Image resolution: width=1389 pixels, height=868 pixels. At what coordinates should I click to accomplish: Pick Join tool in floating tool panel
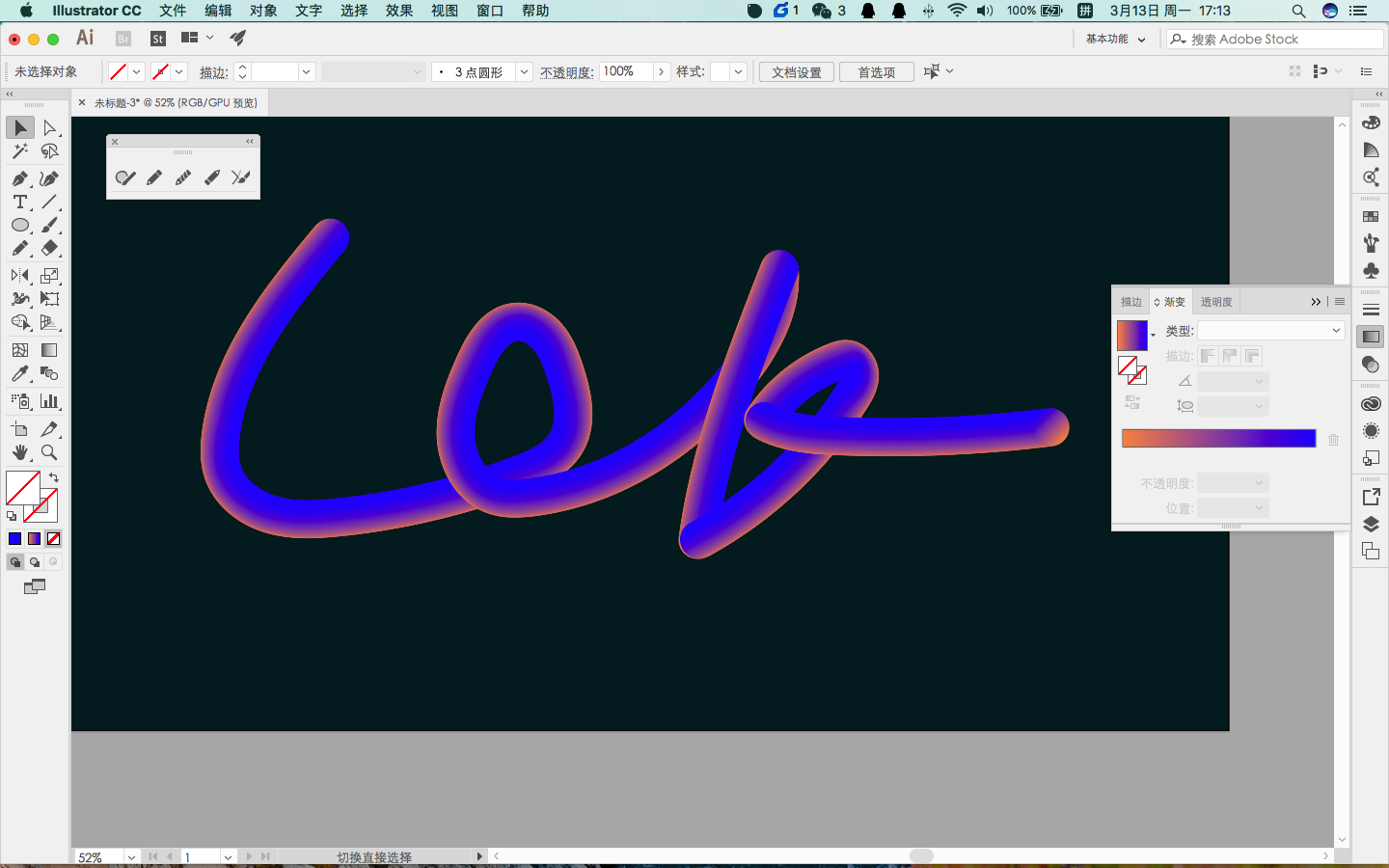241,176
